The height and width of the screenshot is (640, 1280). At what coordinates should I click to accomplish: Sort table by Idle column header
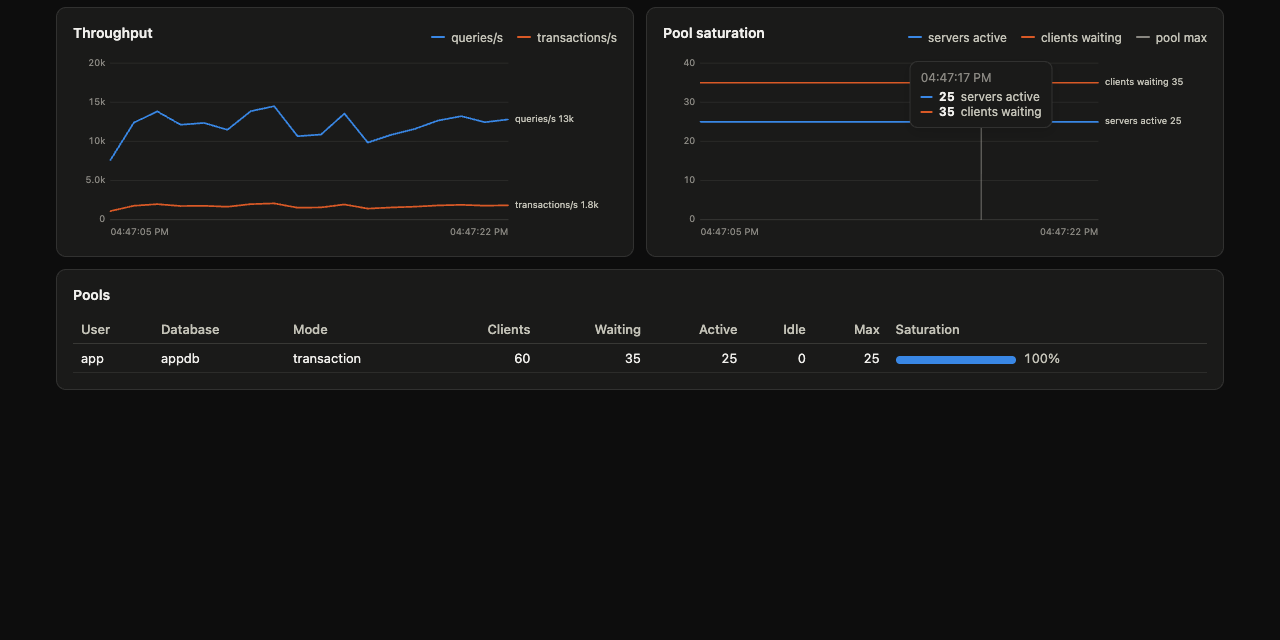(x=794, y=329)
